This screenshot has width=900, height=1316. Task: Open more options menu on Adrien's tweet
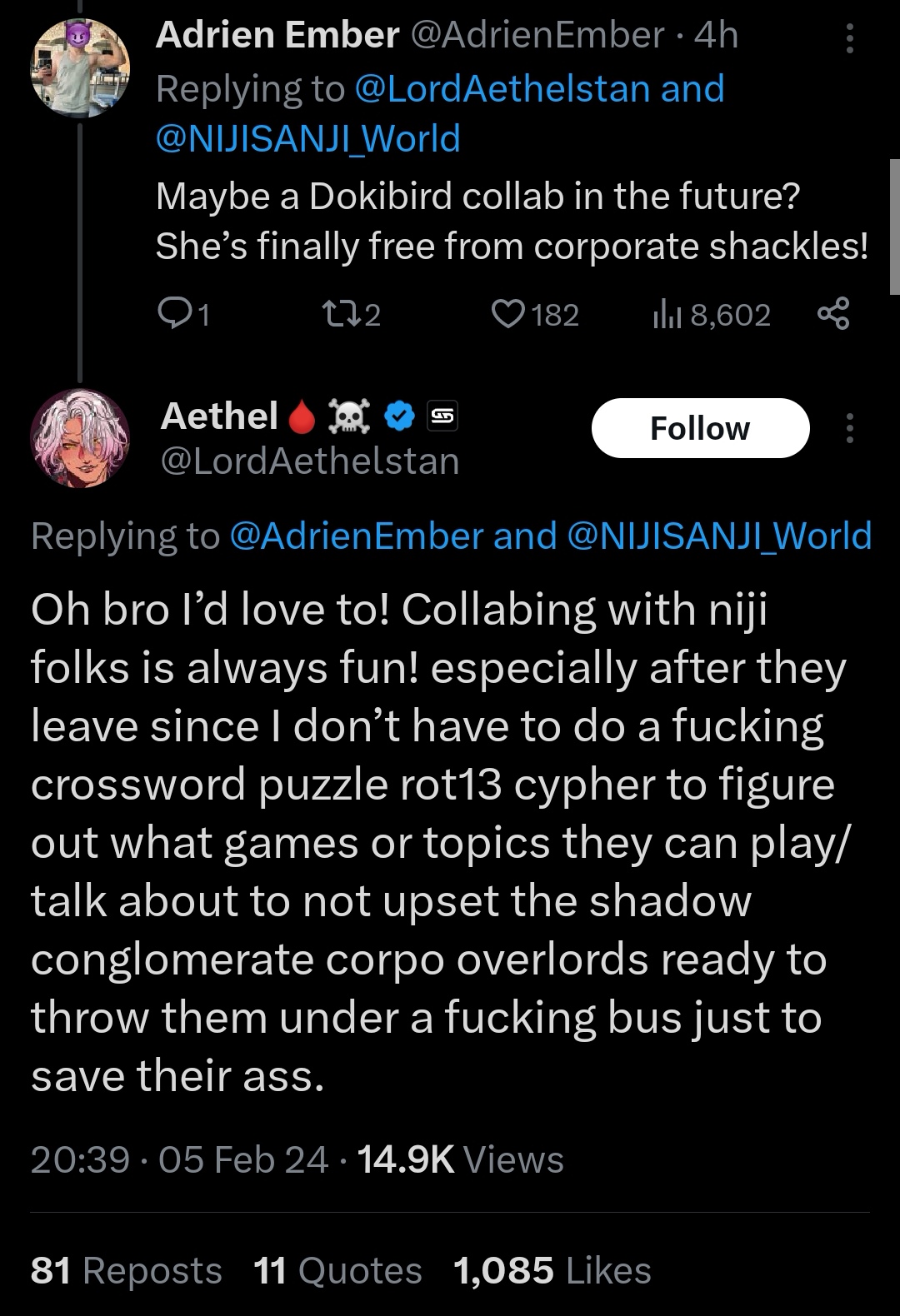point(850,38)
